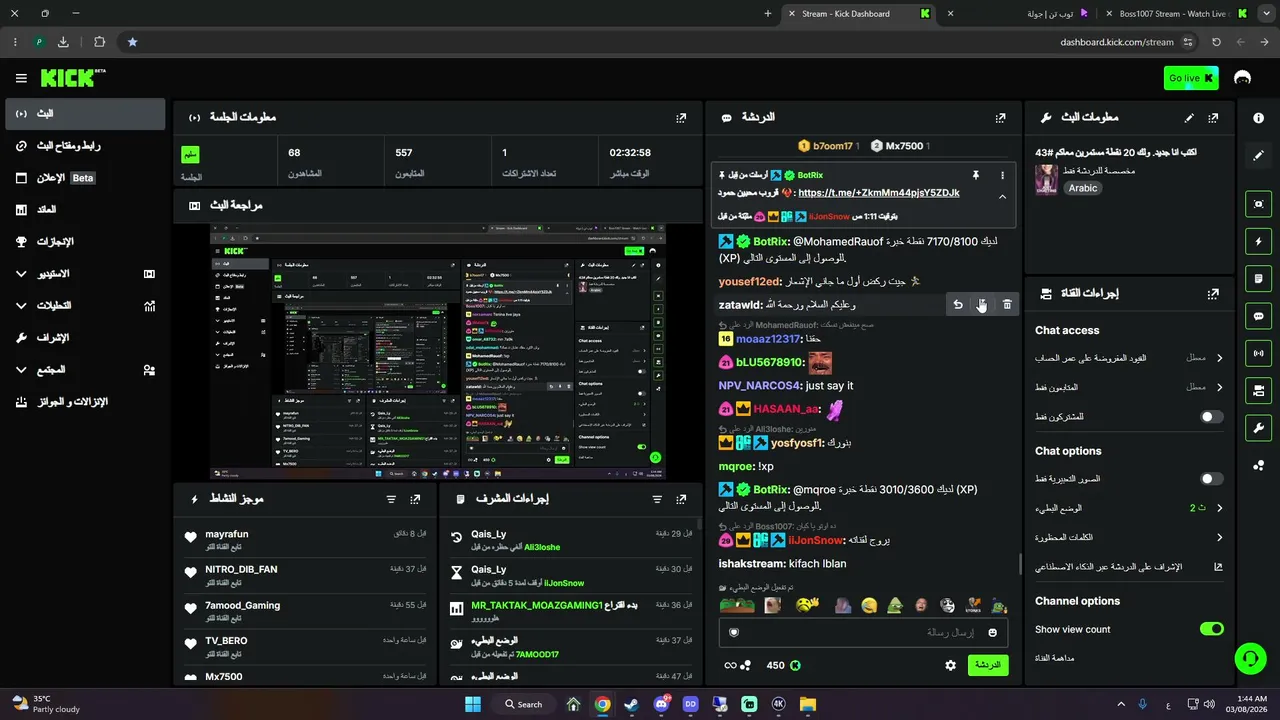1280x720 pixels.
Task: Open the Revenue sidebar item
Action: coord(85,210)
